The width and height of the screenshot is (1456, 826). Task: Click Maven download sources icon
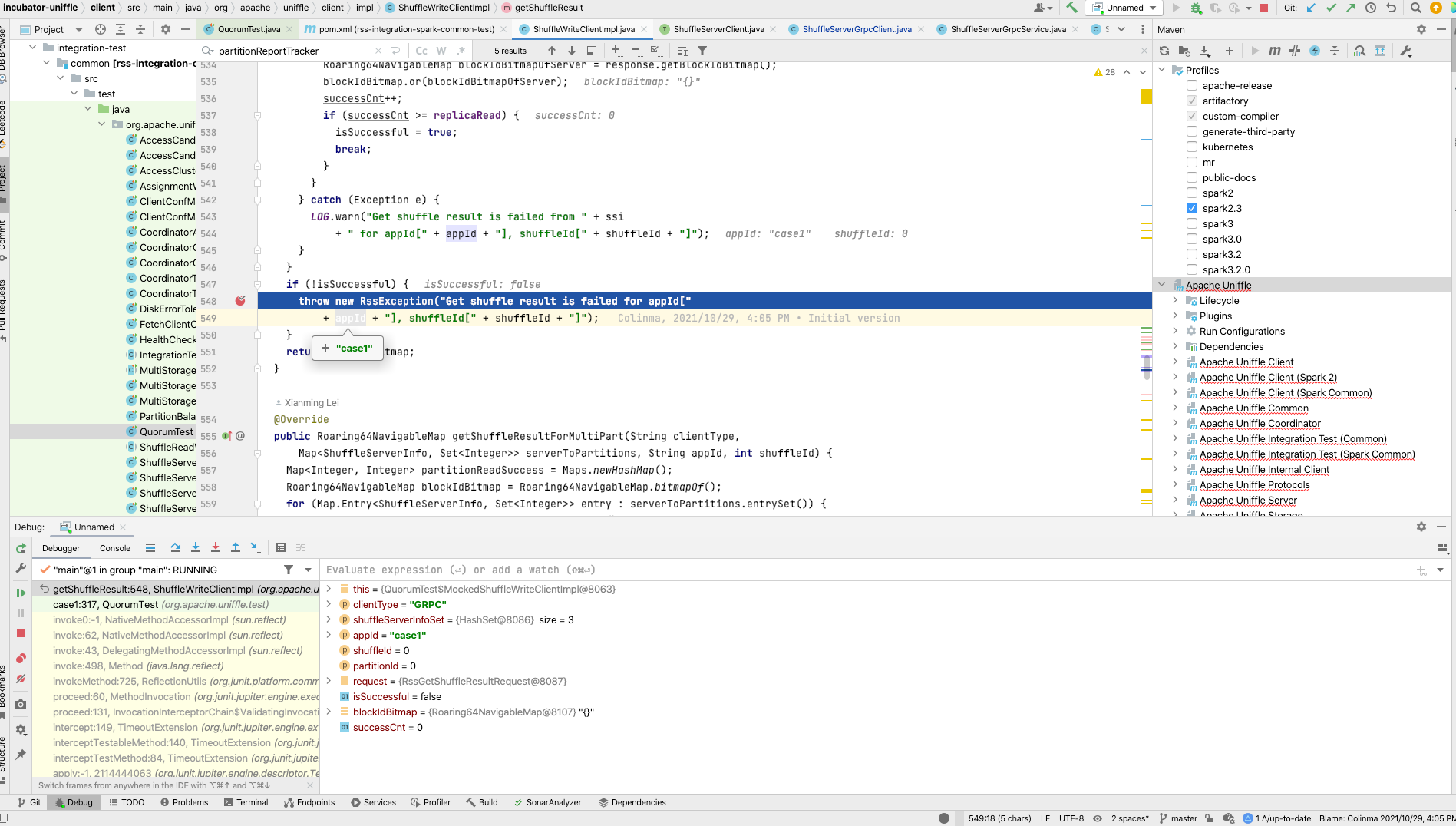[x=1205, y=51]
